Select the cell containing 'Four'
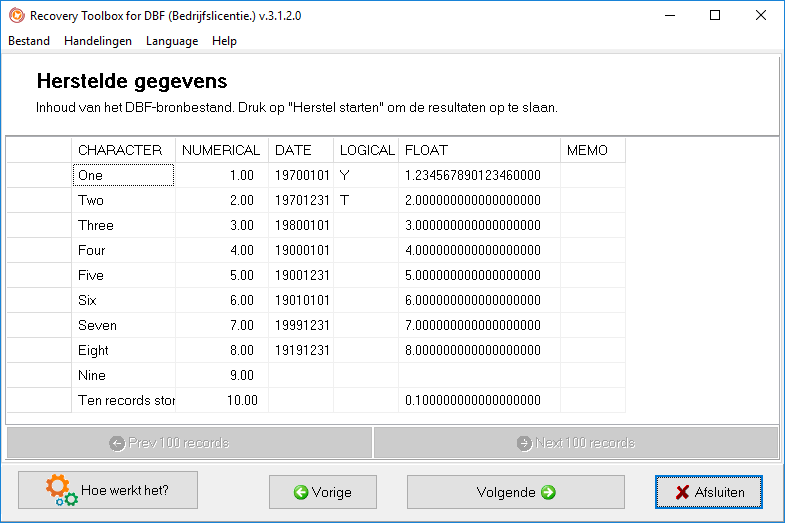The width and height of the screenshot is (785, 523). point(124,250)
